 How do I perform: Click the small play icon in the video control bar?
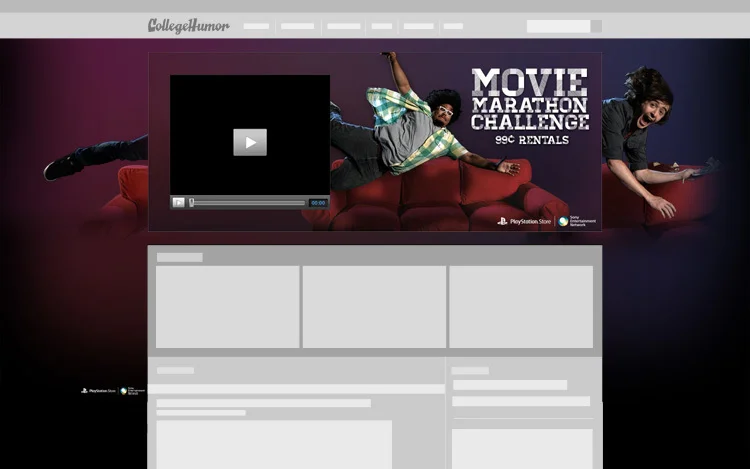(x=178, y=203)
